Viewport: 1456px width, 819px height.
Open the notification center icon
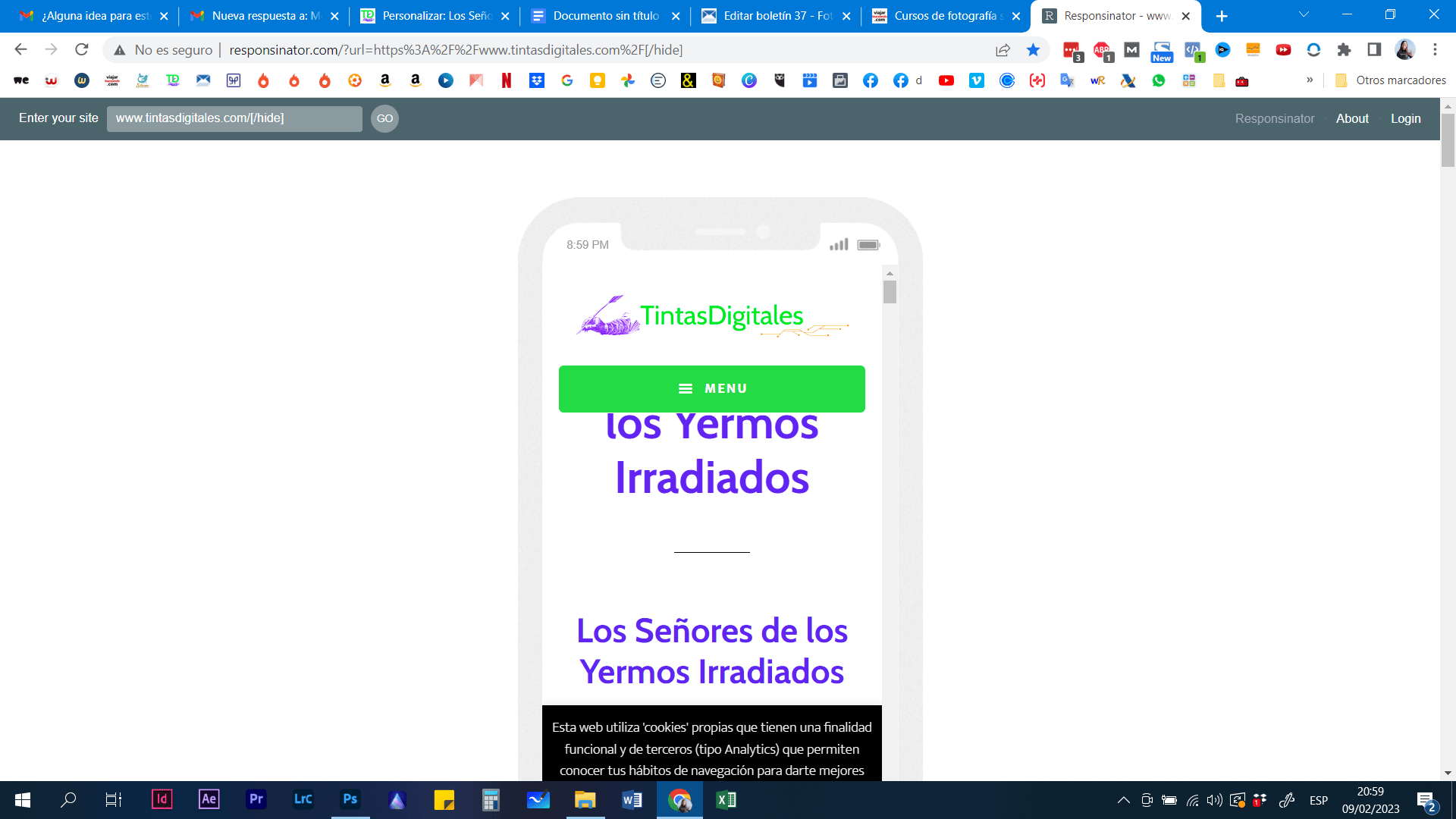tap(1426, 801)
